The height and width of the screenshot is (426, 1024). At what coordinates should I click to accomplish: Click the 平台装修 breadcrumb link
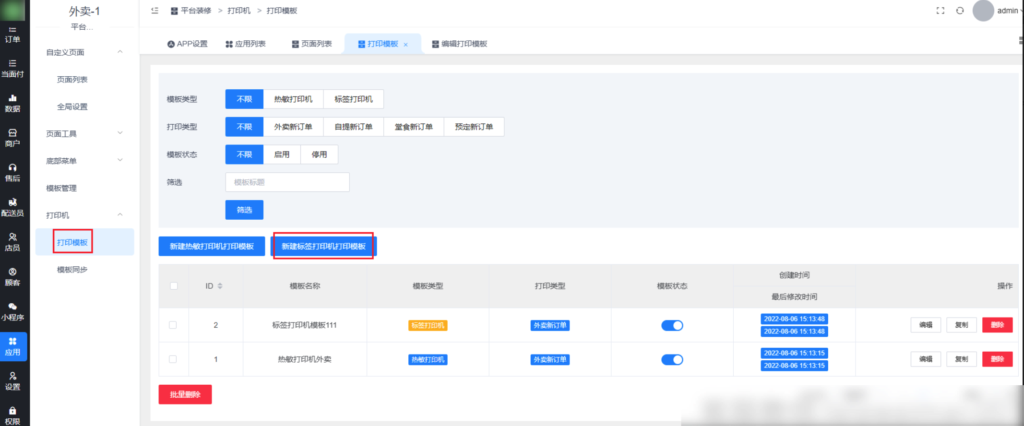point(194,11)
